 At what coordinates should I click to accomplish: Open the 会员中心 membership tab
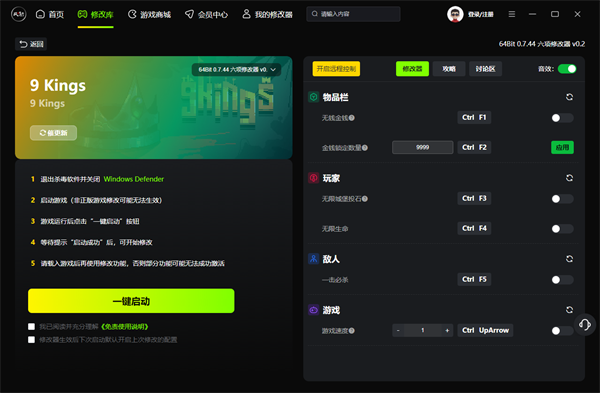206,15
